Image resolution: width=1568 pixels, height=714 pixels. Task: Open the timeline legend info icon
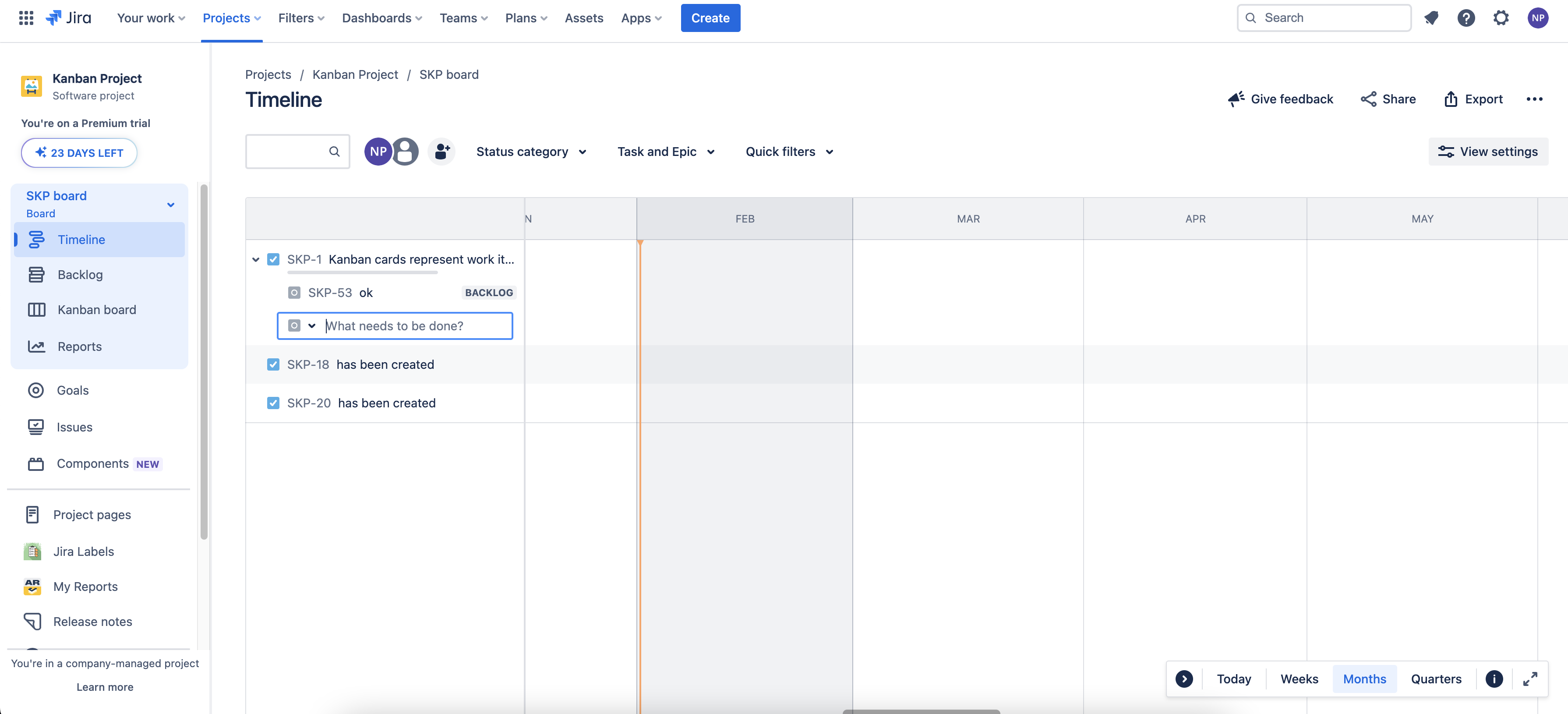(x=1494, y=679)
